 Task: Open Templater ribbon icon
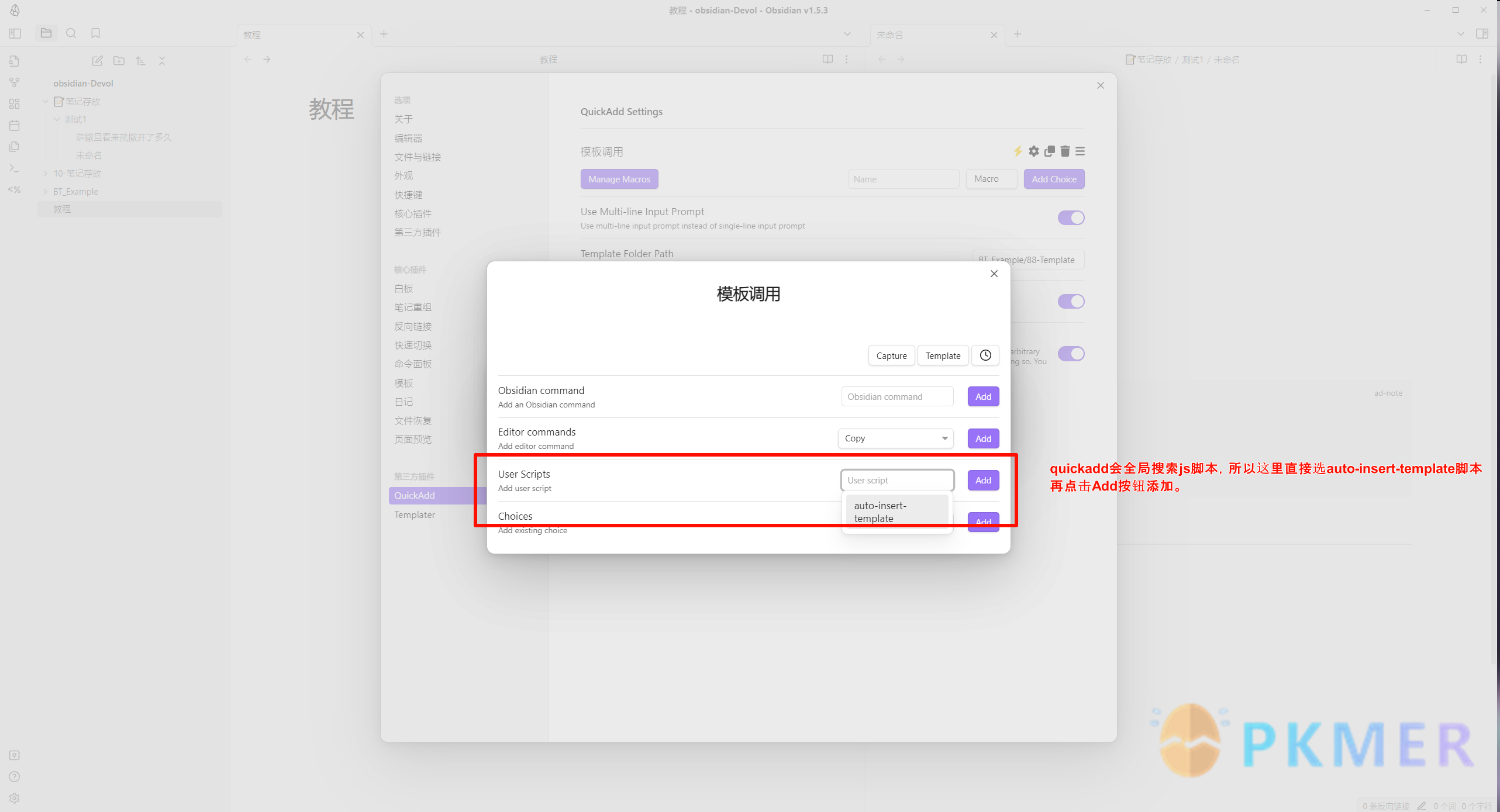click(15, 190)
